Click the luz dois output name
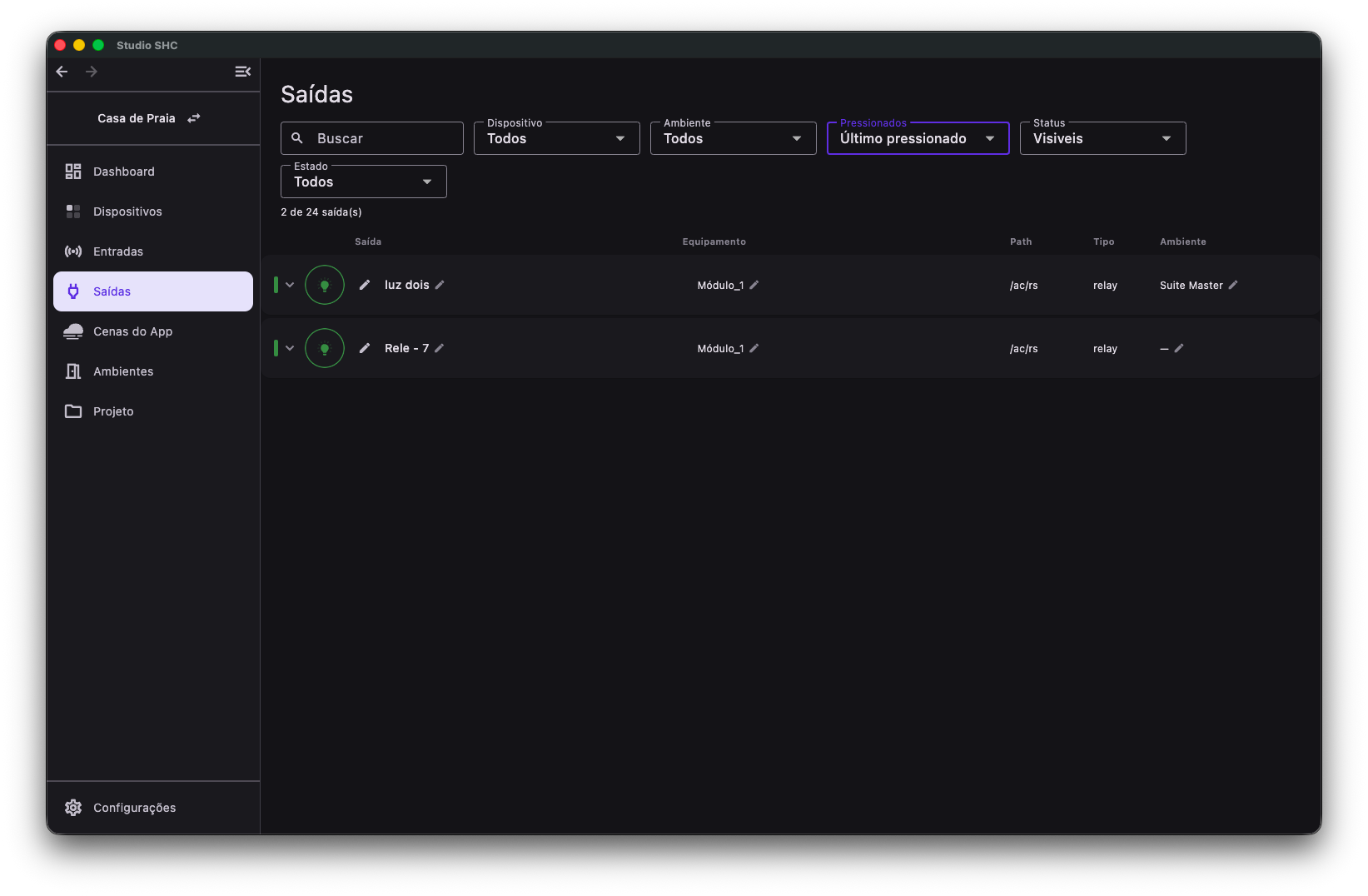 (x=407, y=285)
